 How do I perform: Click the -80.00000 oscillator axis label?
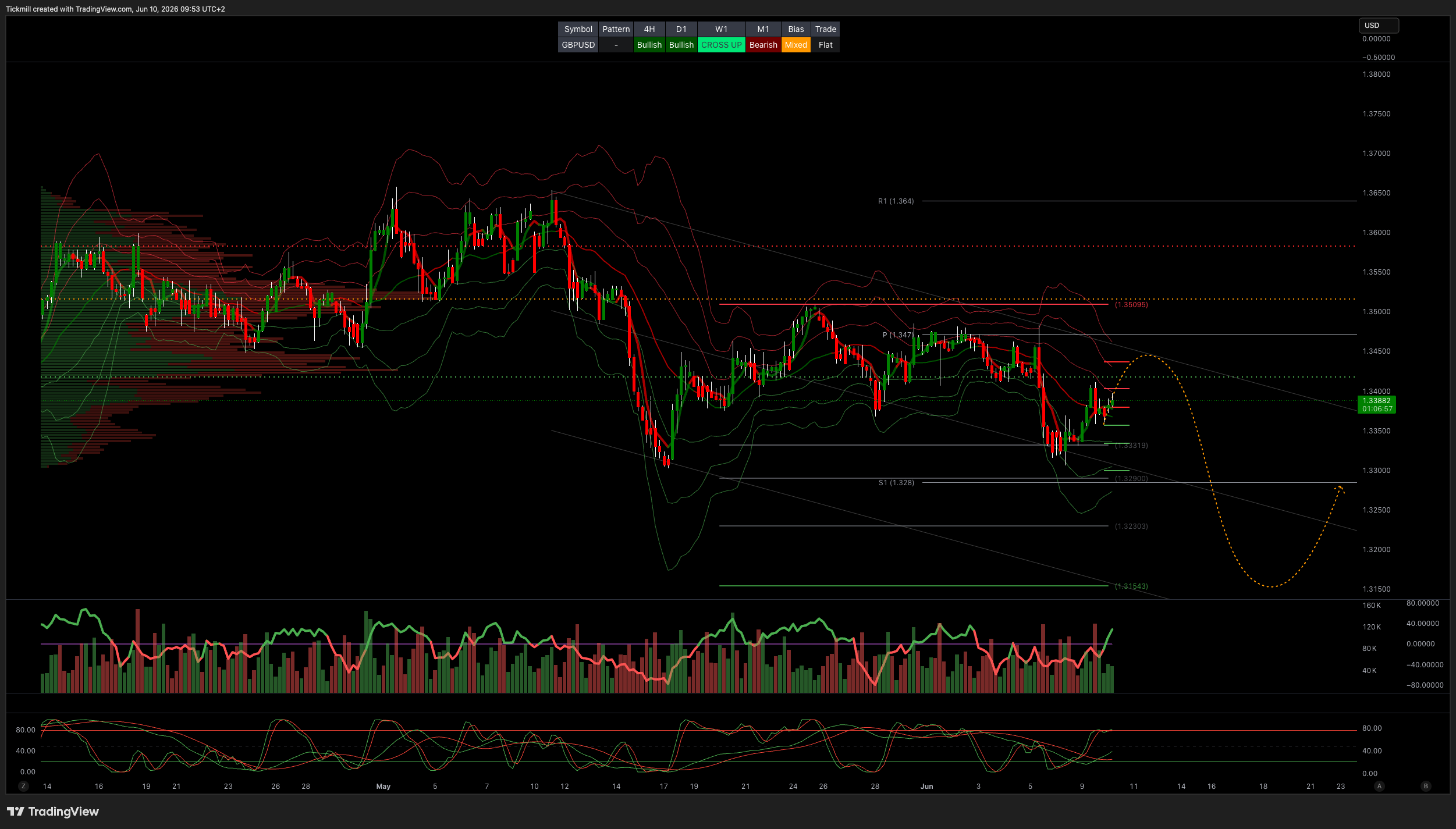click(x=1425, y=685)
